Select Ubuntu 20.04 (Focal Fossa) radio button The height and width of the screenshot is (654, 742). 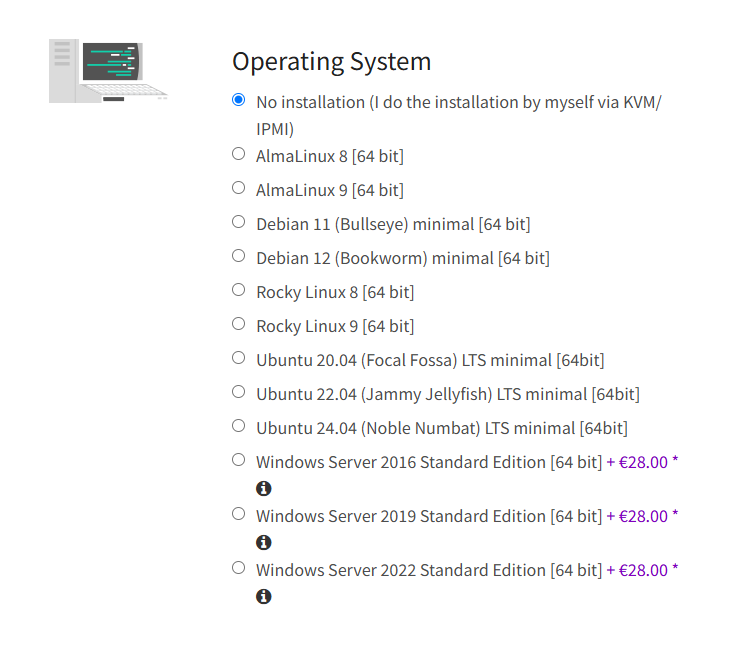[238, 358]
